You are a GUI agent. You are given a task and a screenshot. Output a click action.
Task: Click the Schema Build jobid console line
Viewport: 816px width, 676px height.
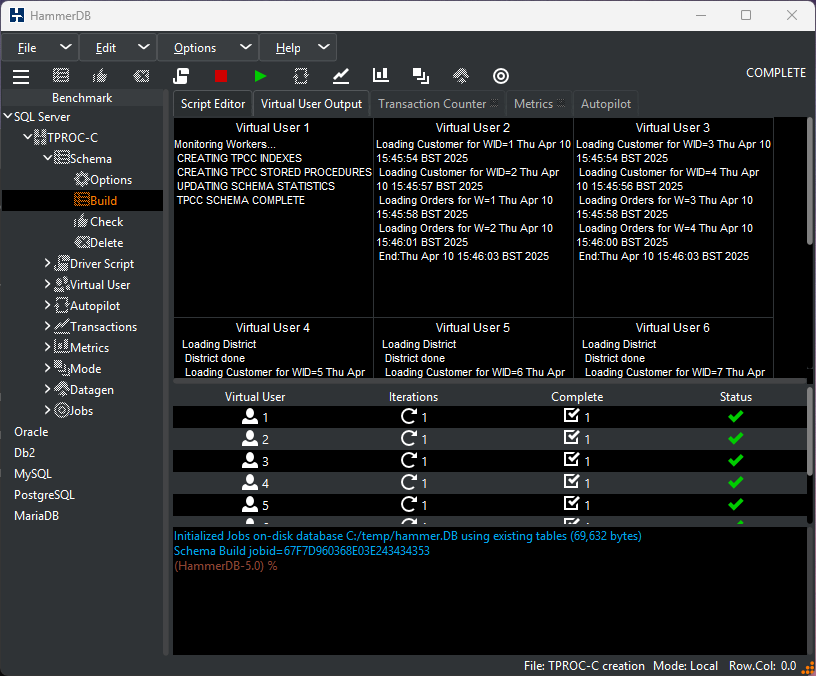(302, 551)
